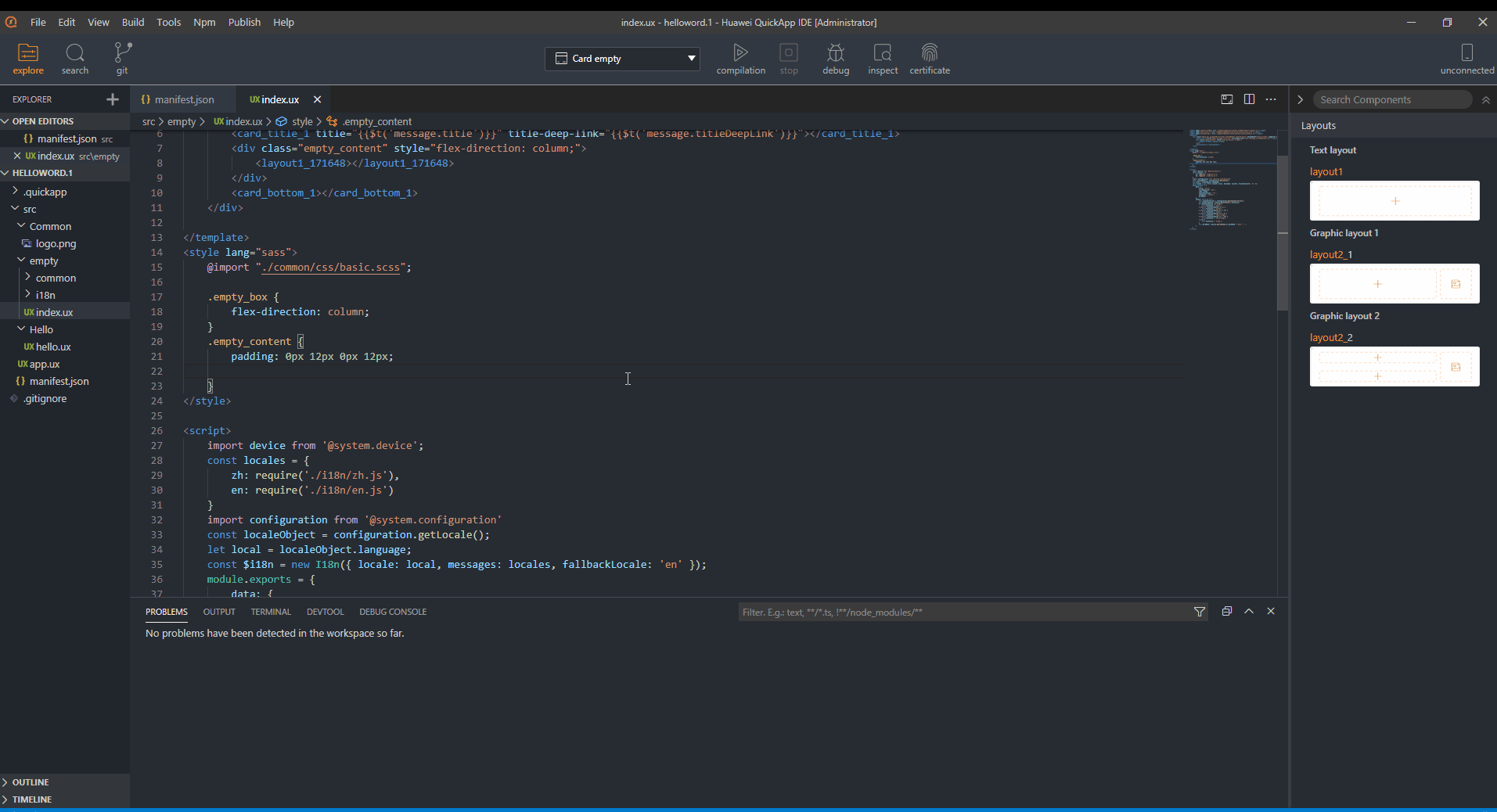The height and width of the screenshot is (812, 1497).
Task: Expand the .quickapp folder
Action: 65,192
